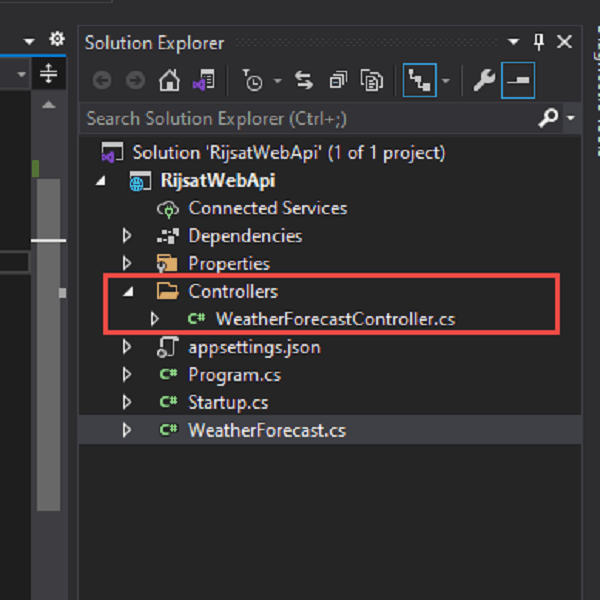Select appsettings.json file

[x=254, y=347]
